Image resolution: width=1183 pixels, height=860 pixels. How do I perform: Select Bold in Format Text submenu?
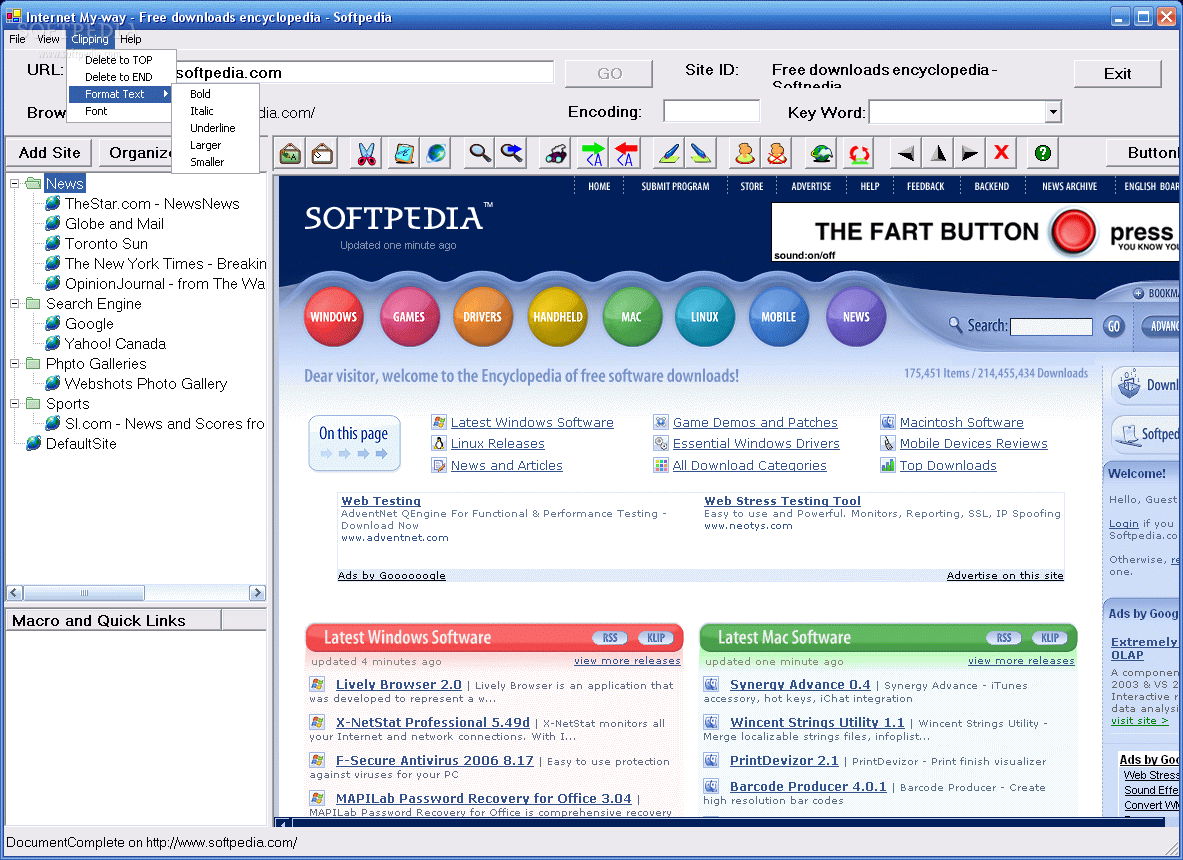coord(200,94)
